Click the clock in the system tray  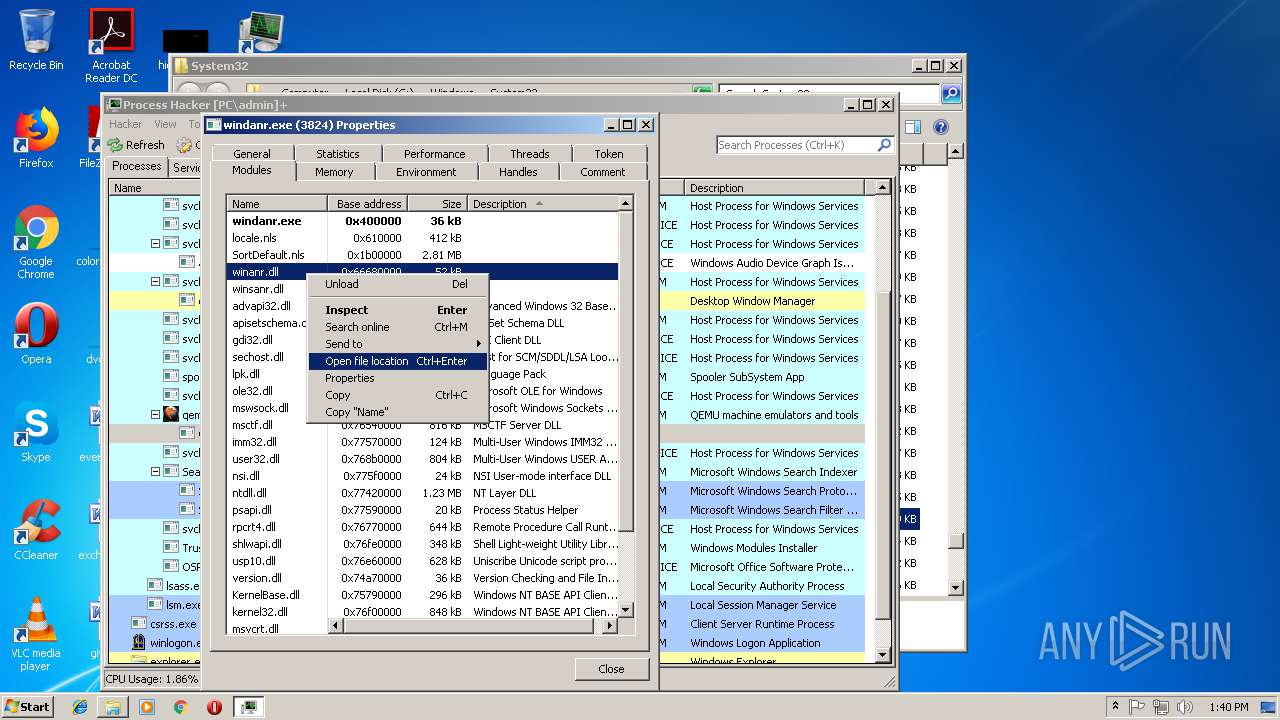click(1228, 707)
